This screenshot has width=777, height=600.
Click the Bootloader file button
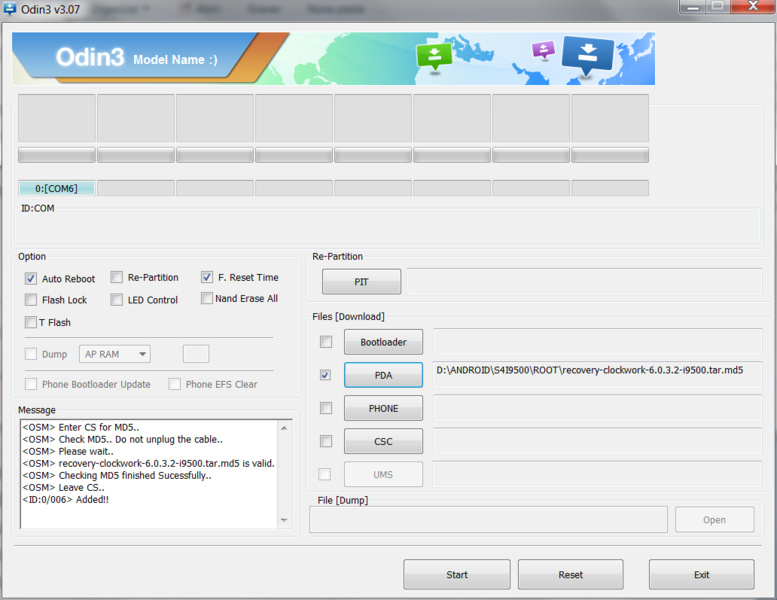tap(383, 342)
